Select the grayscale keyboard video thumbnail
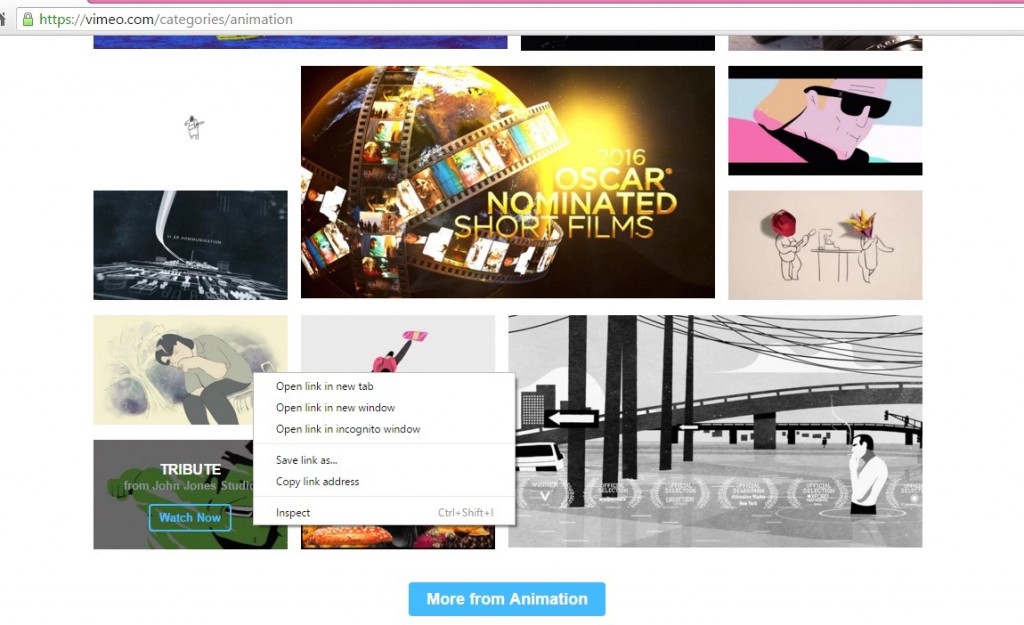Image resolution: width=1024 pixels, height=625 pixels. pyautogui.click(x=190, y=244)
